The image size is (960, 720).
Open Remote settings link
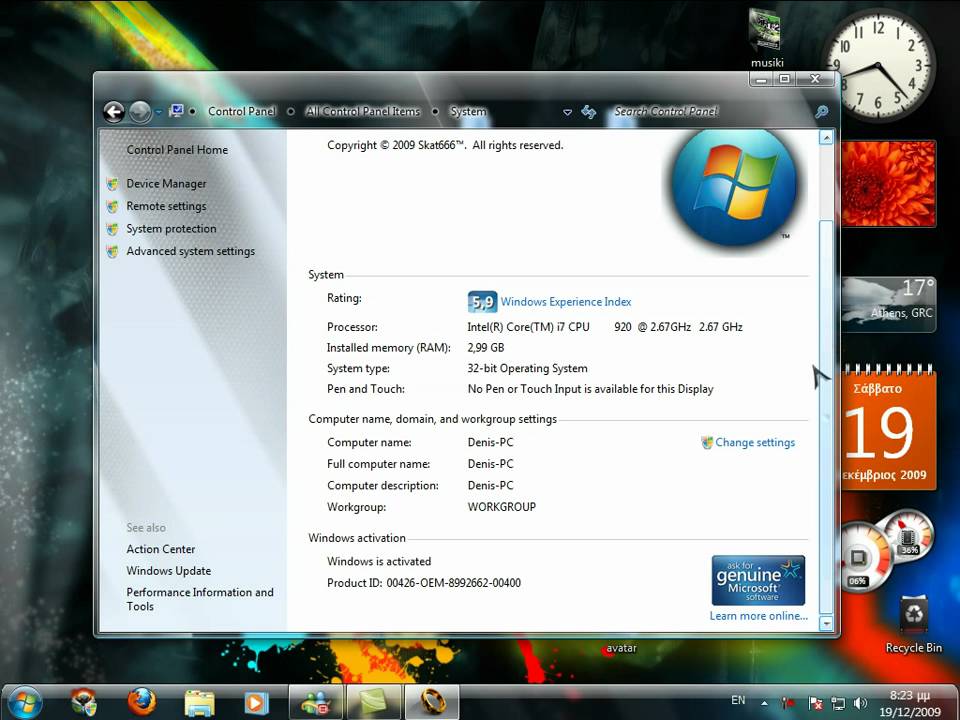(166, 206)
